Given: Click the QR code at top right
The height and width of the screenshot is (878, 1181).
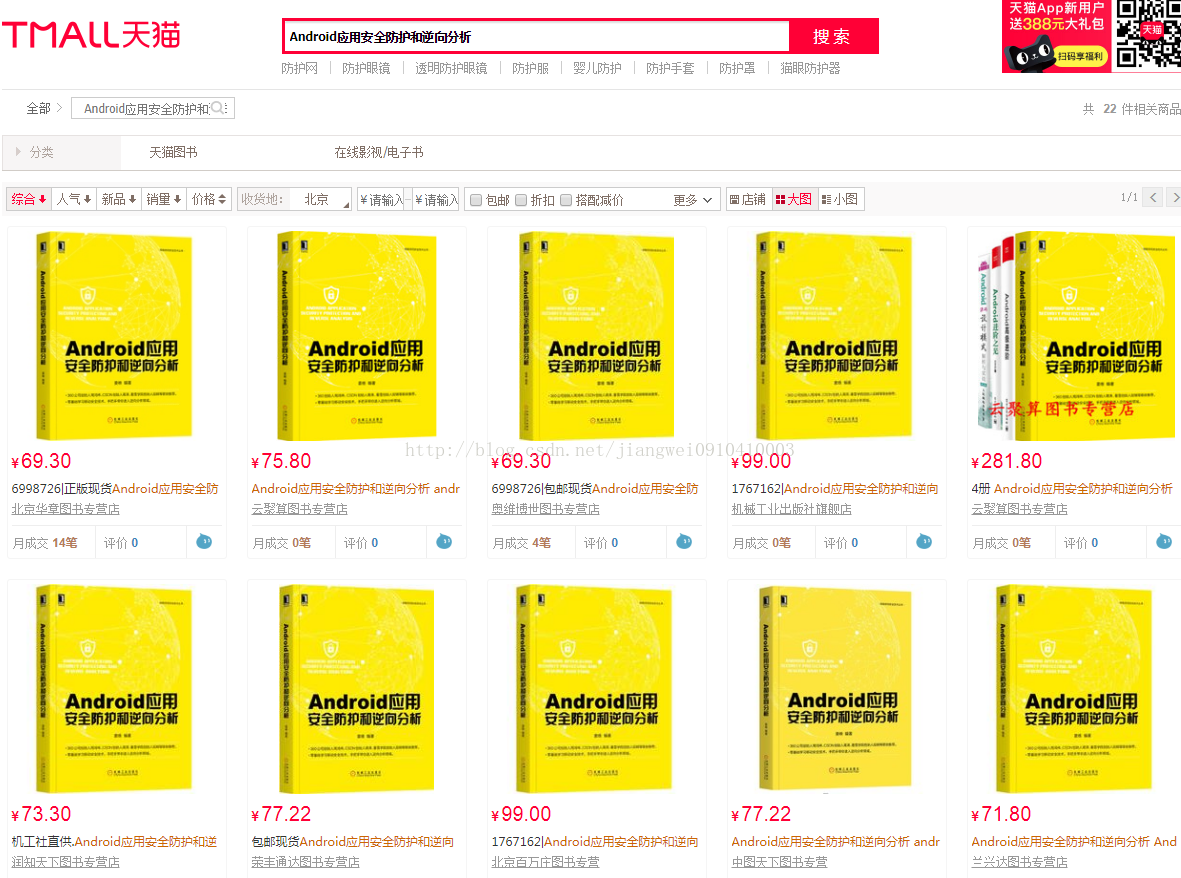Looking at the screenshot, I should [x=1148, y=34].
